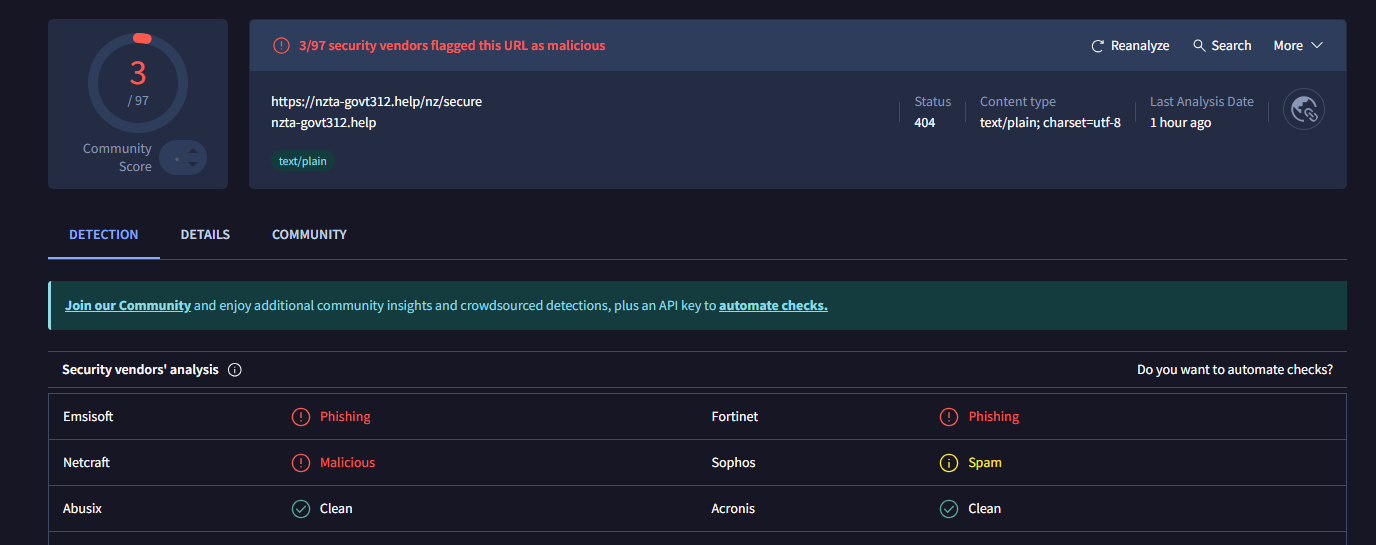Click the Abusix Clean checkmark icon

coord(301,509)
